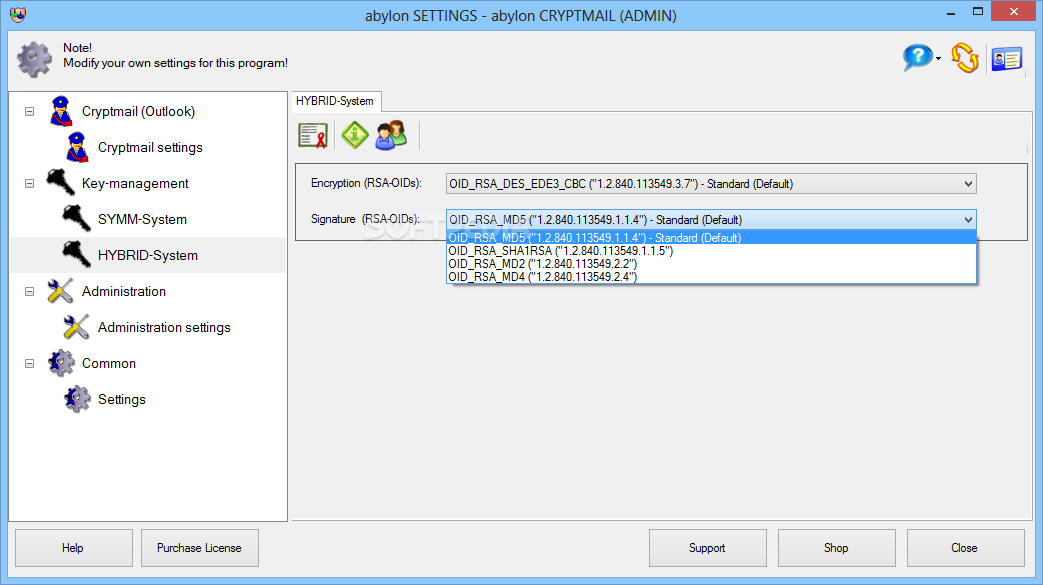The width and height of the screenshot is (1043, 585).
Task: Choose OID_RSA_MD2 from the signature list
Action: (x=711, y=264)
